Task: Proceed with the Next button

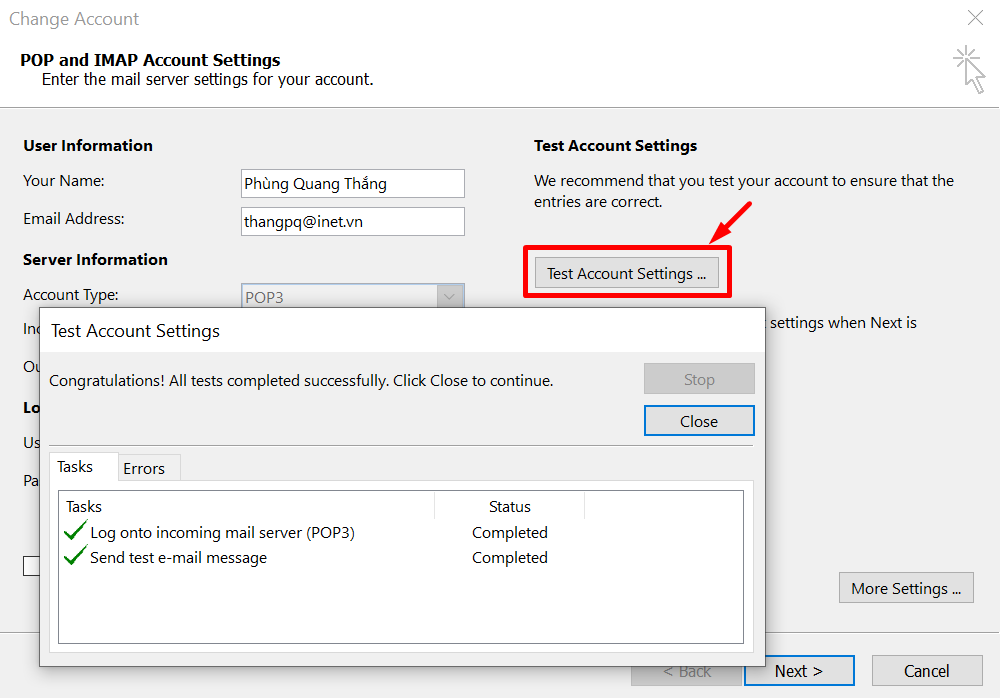Action: 798,671
